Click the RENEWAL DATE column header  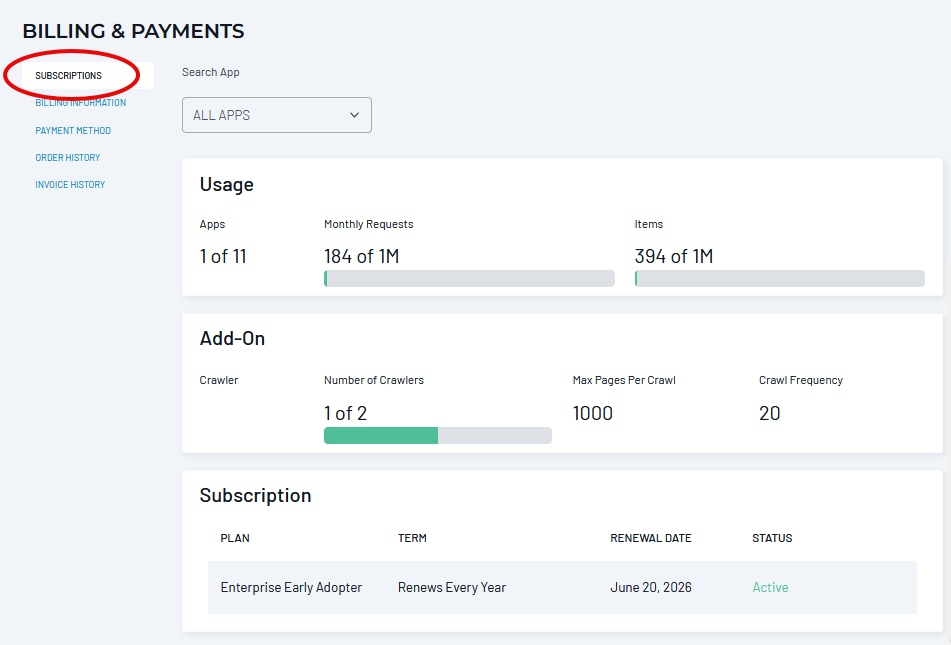point(651,538)
